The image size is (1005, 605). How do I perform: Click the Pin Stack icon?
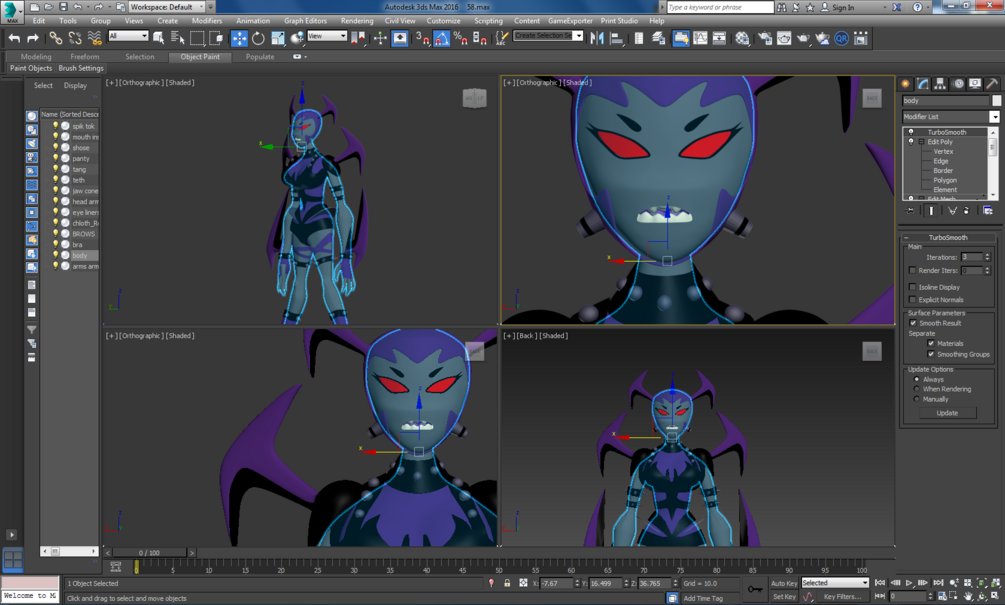click(910, 210)
